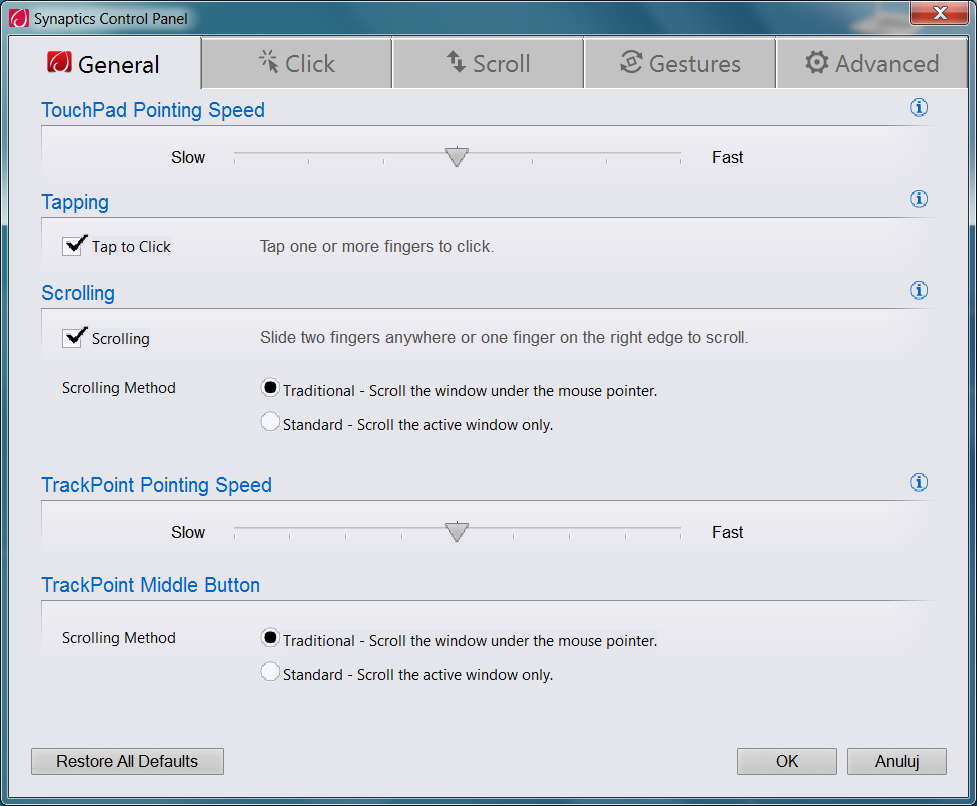Click Restore All Defaults button
Viewport: 977px width, 806px height.
127,761
